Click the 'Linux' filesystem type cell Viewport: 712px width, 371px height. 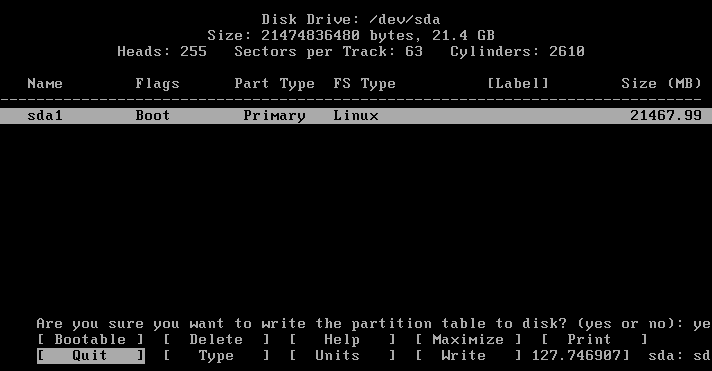pos(356,116)
